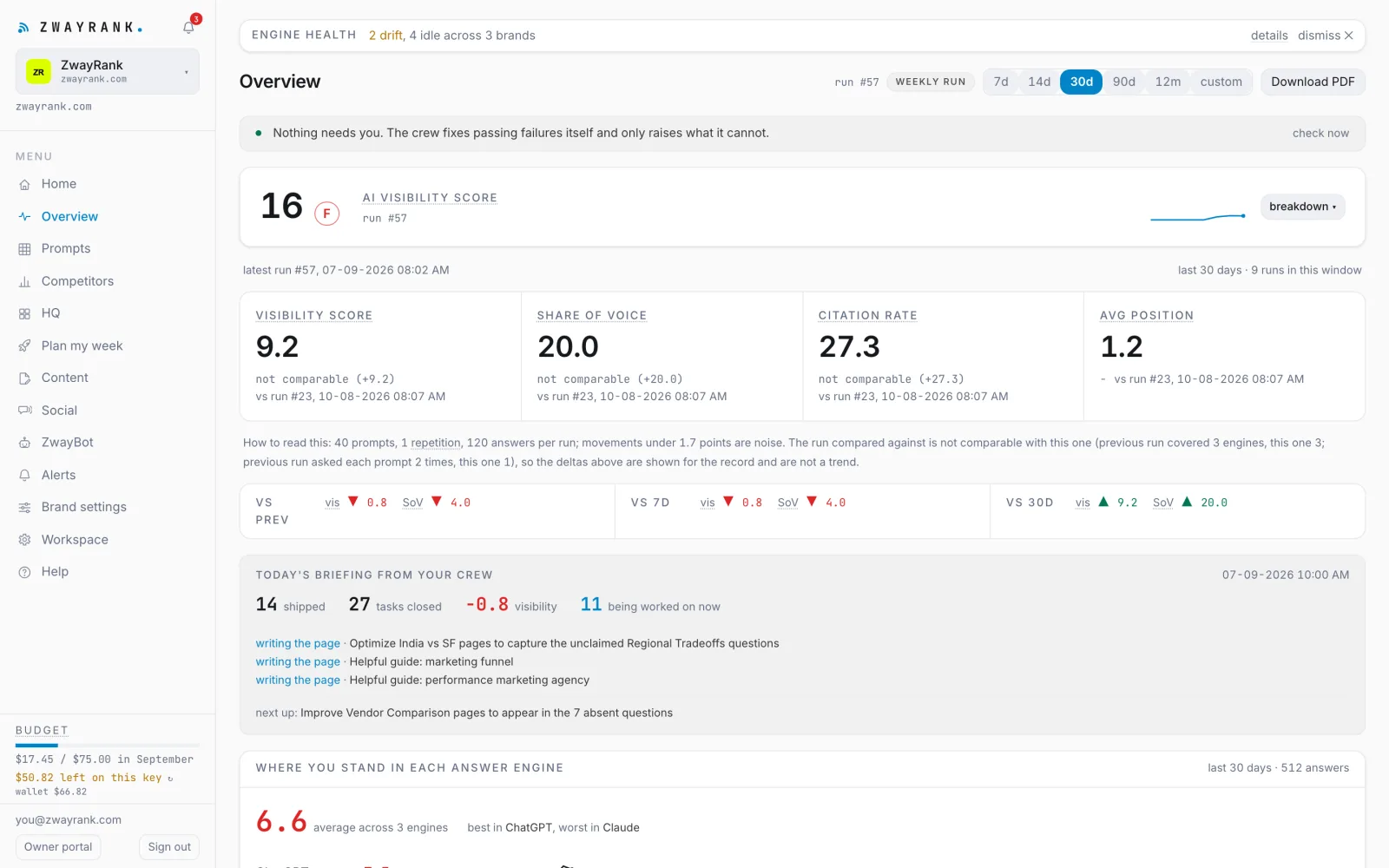The image size is (1389, 868).
Task: Expand the score breakdown dropdown
Action: click(1302, 207)
